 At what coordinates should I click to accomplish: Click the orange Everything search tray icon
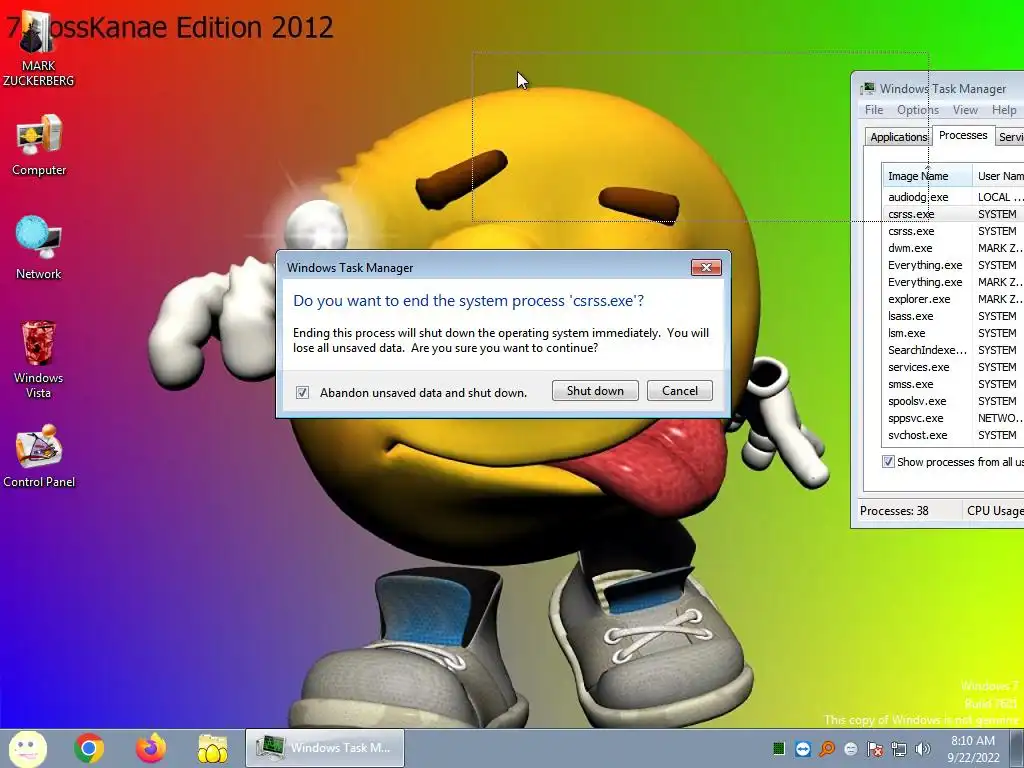[827, 748]
